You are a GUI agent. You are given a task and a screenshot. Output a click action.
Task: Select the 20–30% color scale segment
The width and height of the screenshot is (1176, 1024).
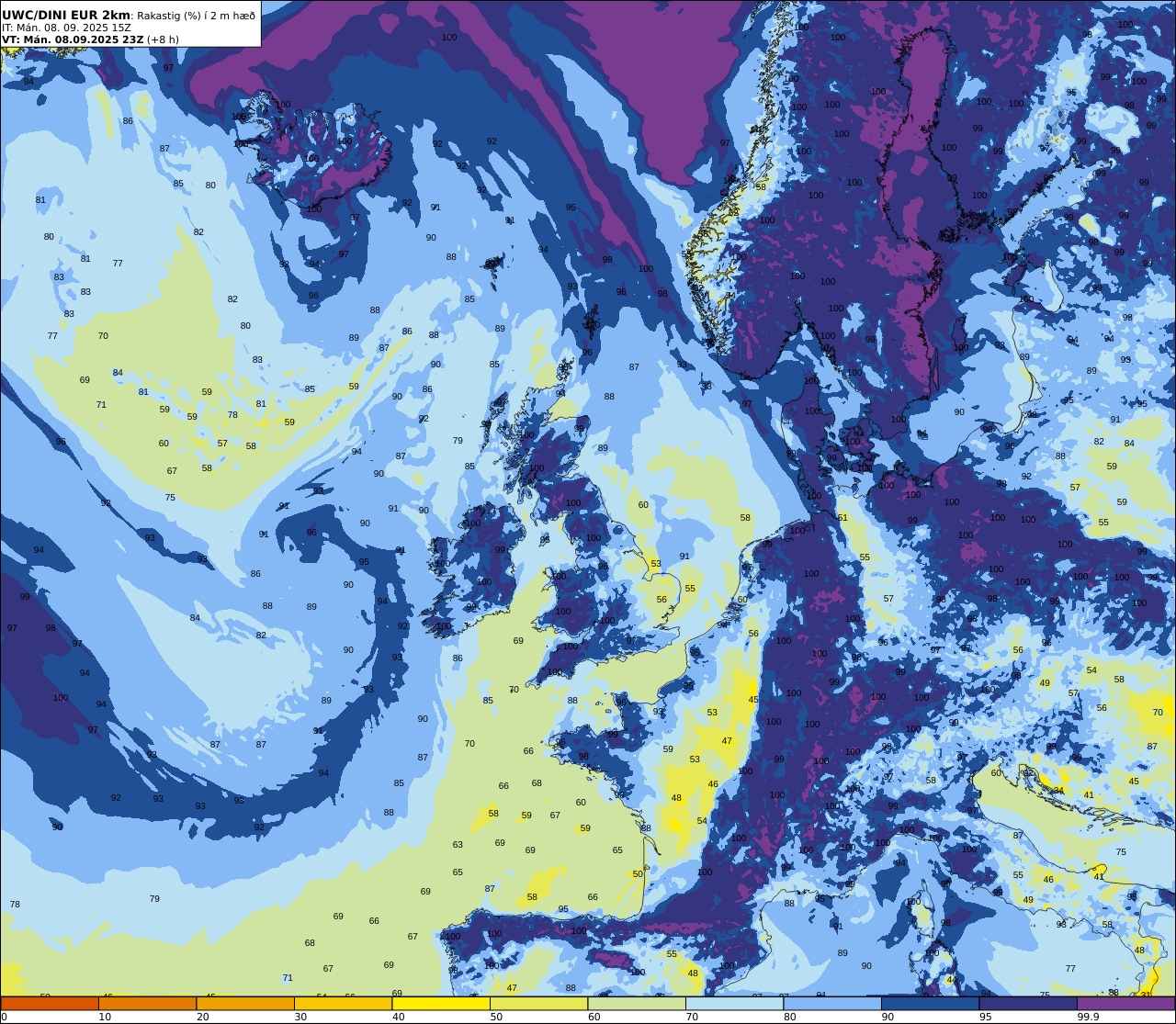click(245, 1003)
